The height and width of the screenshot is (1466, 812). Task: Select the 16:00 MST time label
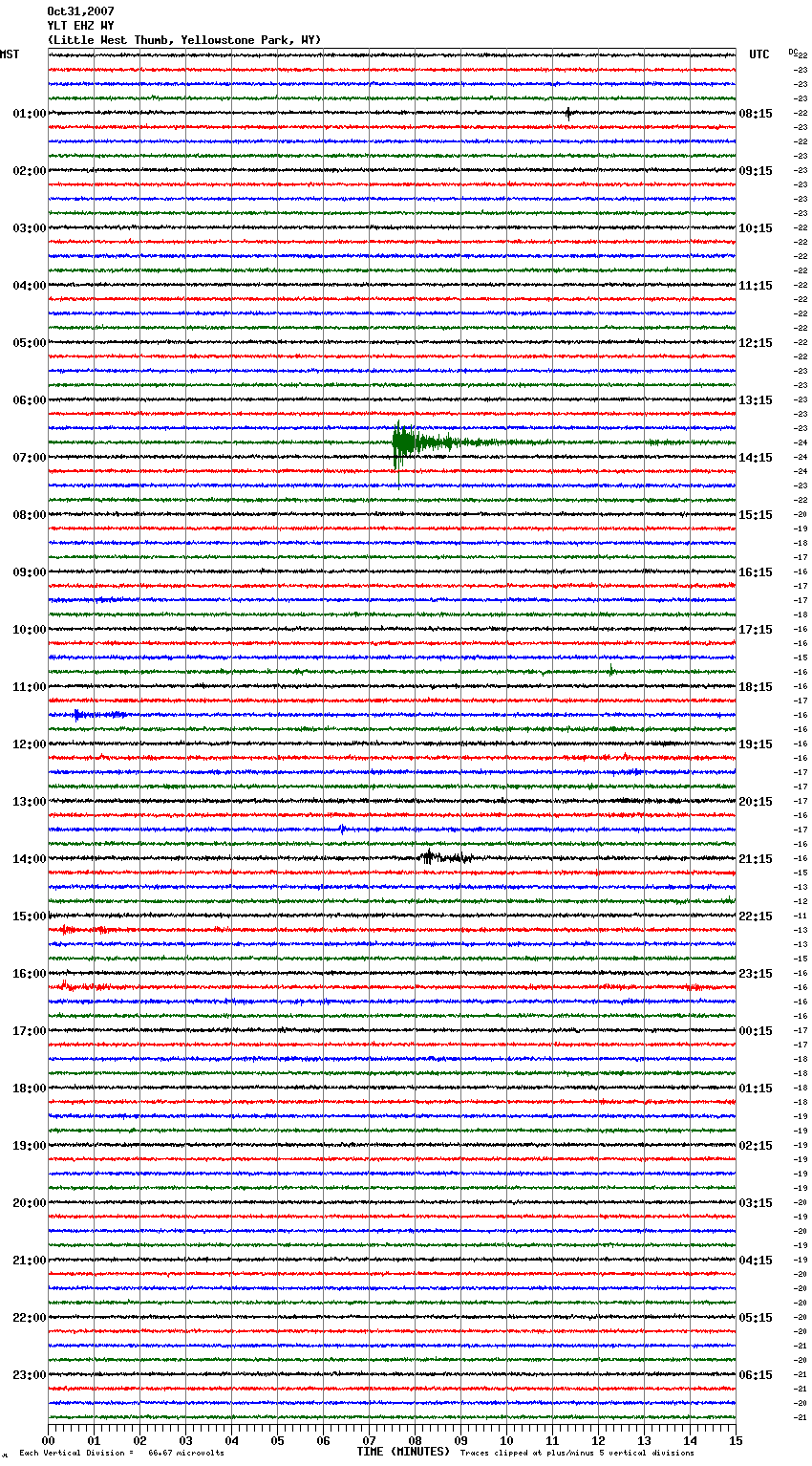pyautogui.click(x=30, y=974)
